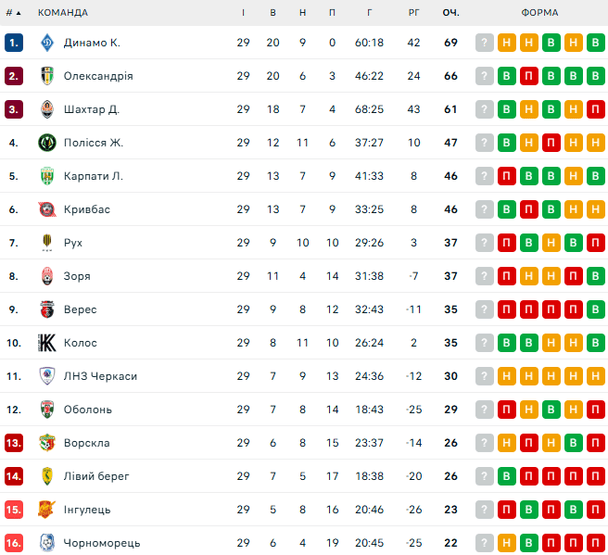
Task: Click the Інгулець orange club emblem
Action: [47, 510]
